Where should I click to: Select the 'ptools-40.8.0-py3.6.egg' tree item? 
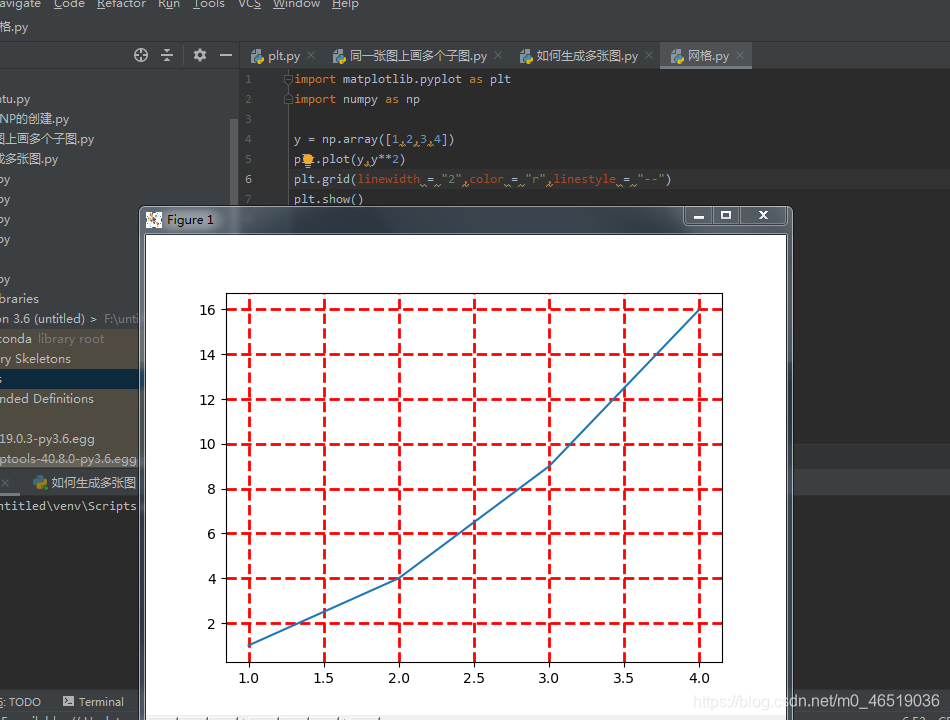coord(68,459)
